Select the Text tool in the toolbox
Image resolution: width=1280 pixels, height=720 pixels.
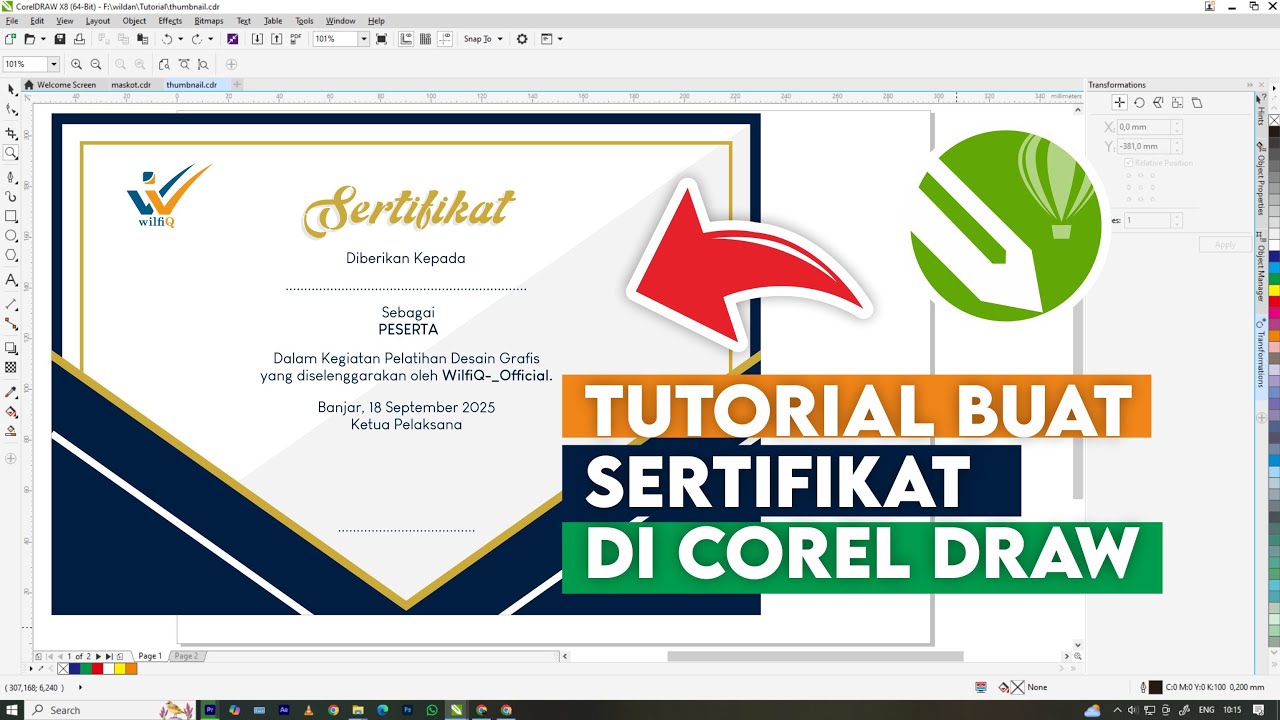click(x=11, y=280)
